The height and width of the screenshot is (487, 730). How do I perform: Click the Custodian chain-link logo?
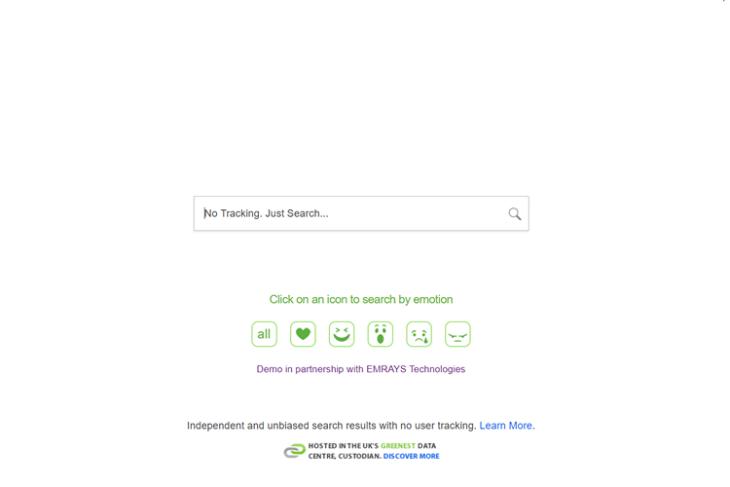click(294, 451)
